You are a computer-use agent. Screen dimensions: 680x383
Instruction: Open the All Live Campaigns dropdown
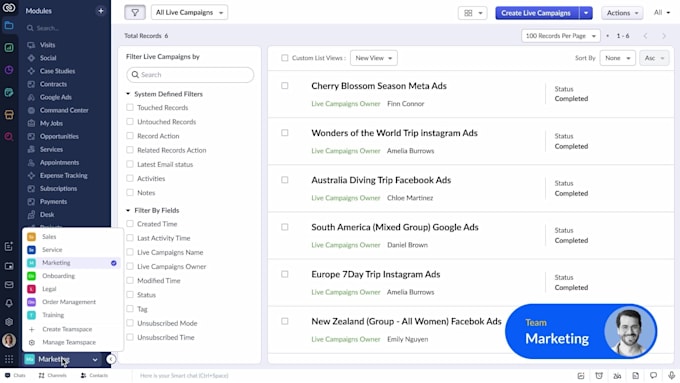click(x=189, y=13)
